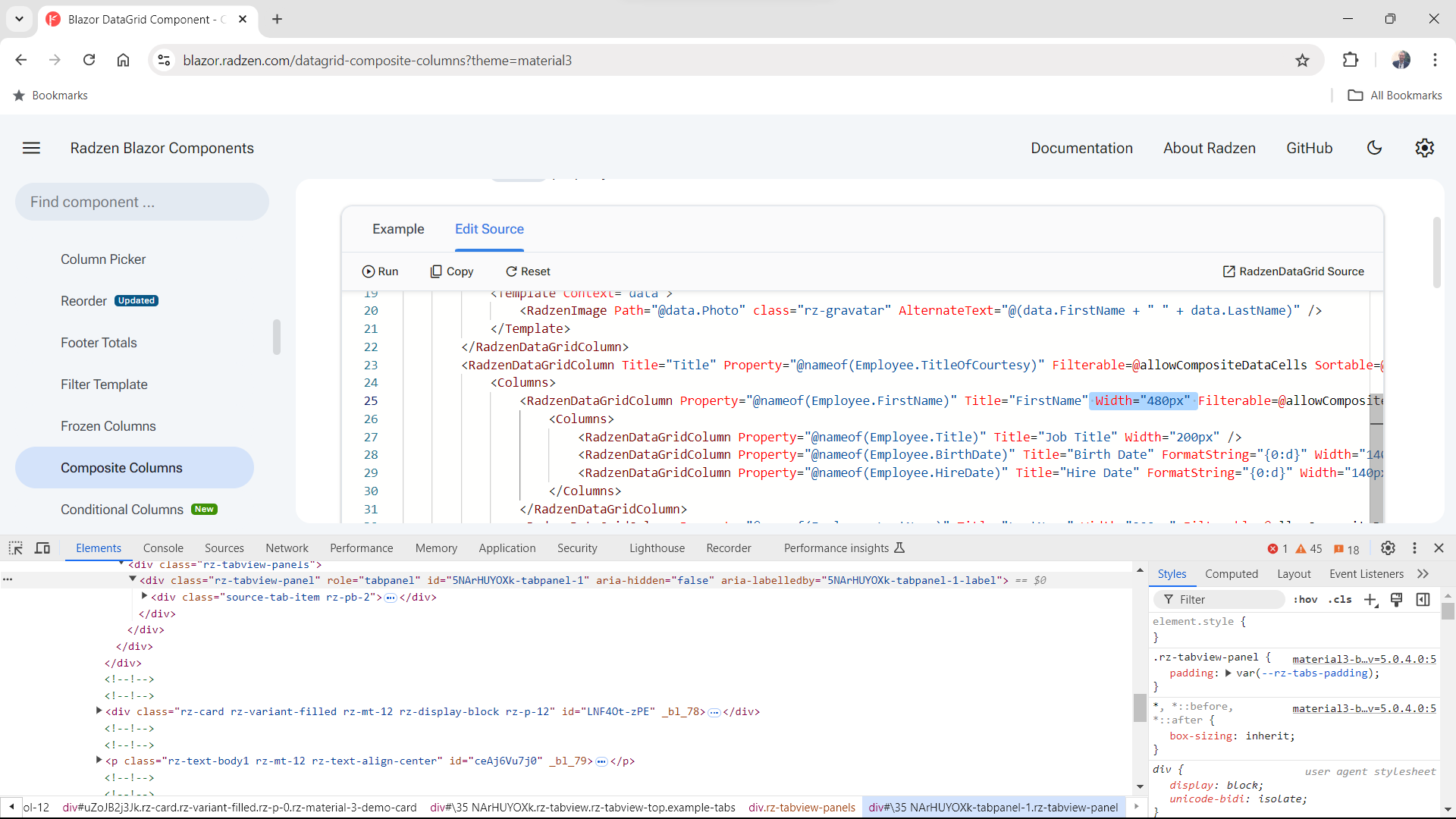Bookmark this page with star icon
Viewport: 1456px width, 819px height.
click(1302, 60)
